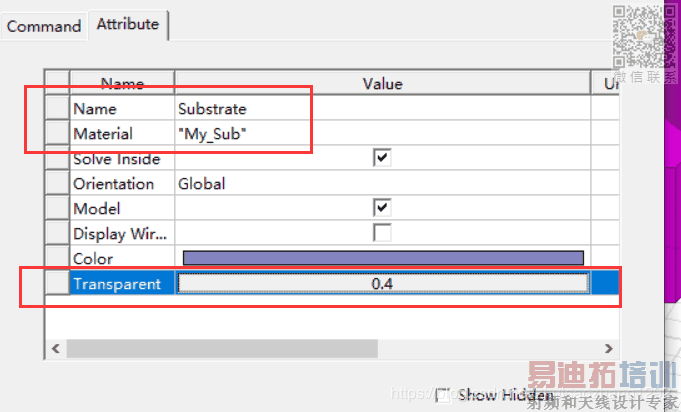Enable the Display Wireframe checkbox
The image size is (681, 412).
point(382,233)
